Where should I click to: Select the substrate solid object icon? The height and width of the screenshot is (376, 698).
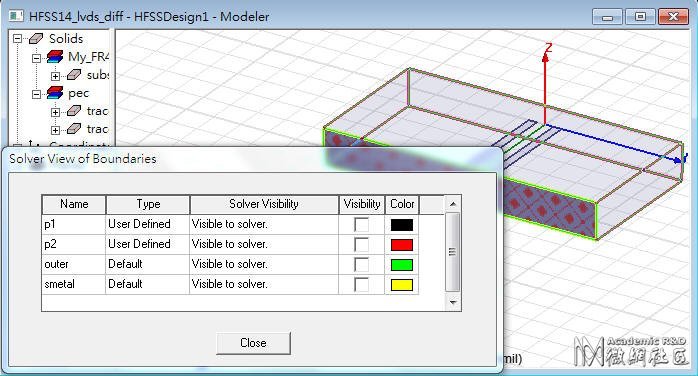click(x=74, y=75)
